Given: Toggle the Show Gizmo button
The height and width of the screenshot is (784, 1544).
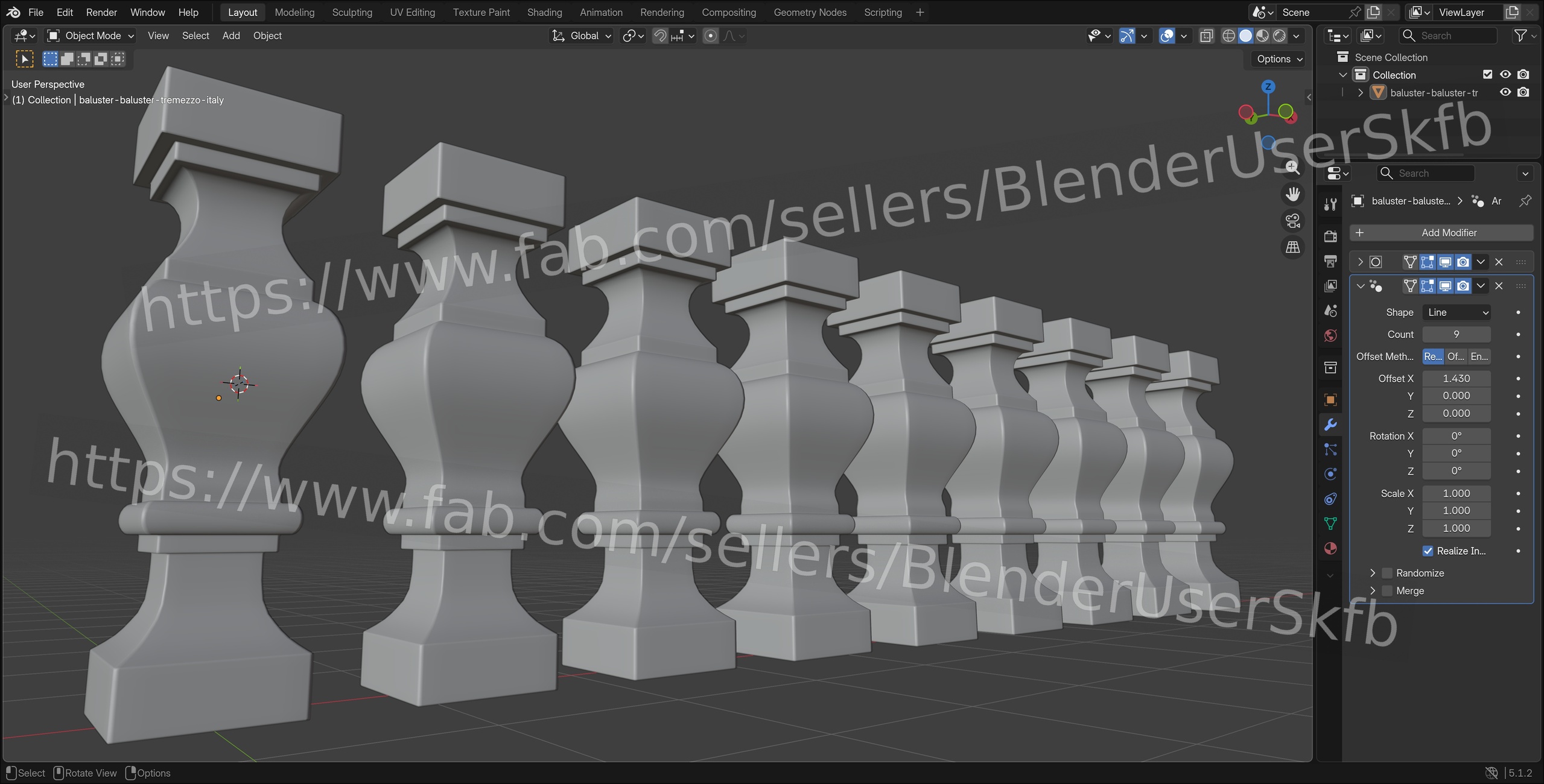Looking at the screenshot, I should coord(1126,36).
